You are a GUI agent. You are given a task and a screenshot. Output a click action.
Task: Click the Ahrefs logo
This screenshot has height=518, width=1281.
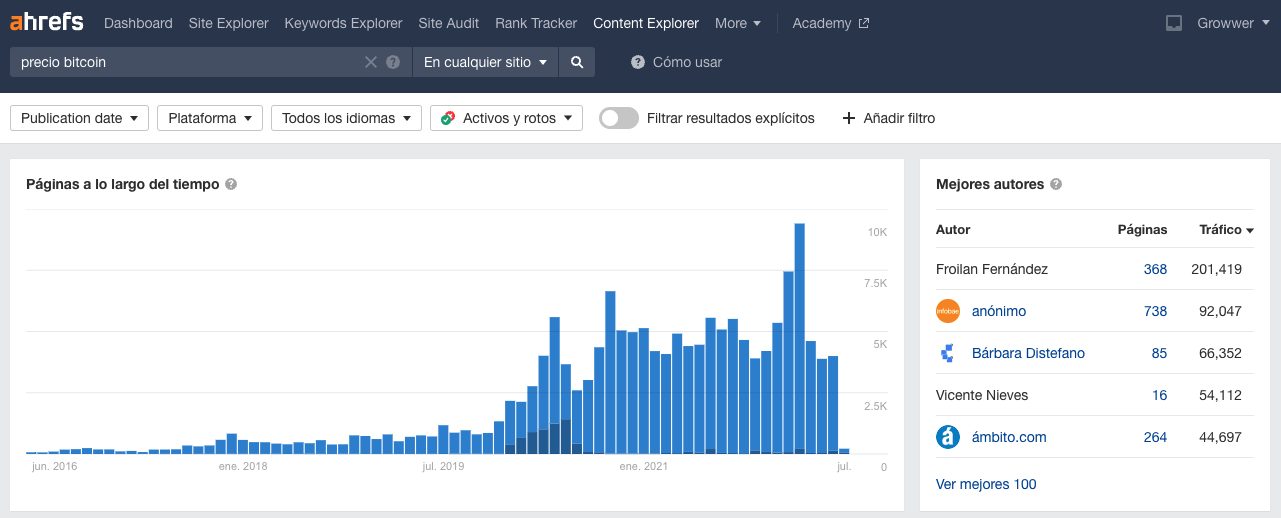[47, 22]
